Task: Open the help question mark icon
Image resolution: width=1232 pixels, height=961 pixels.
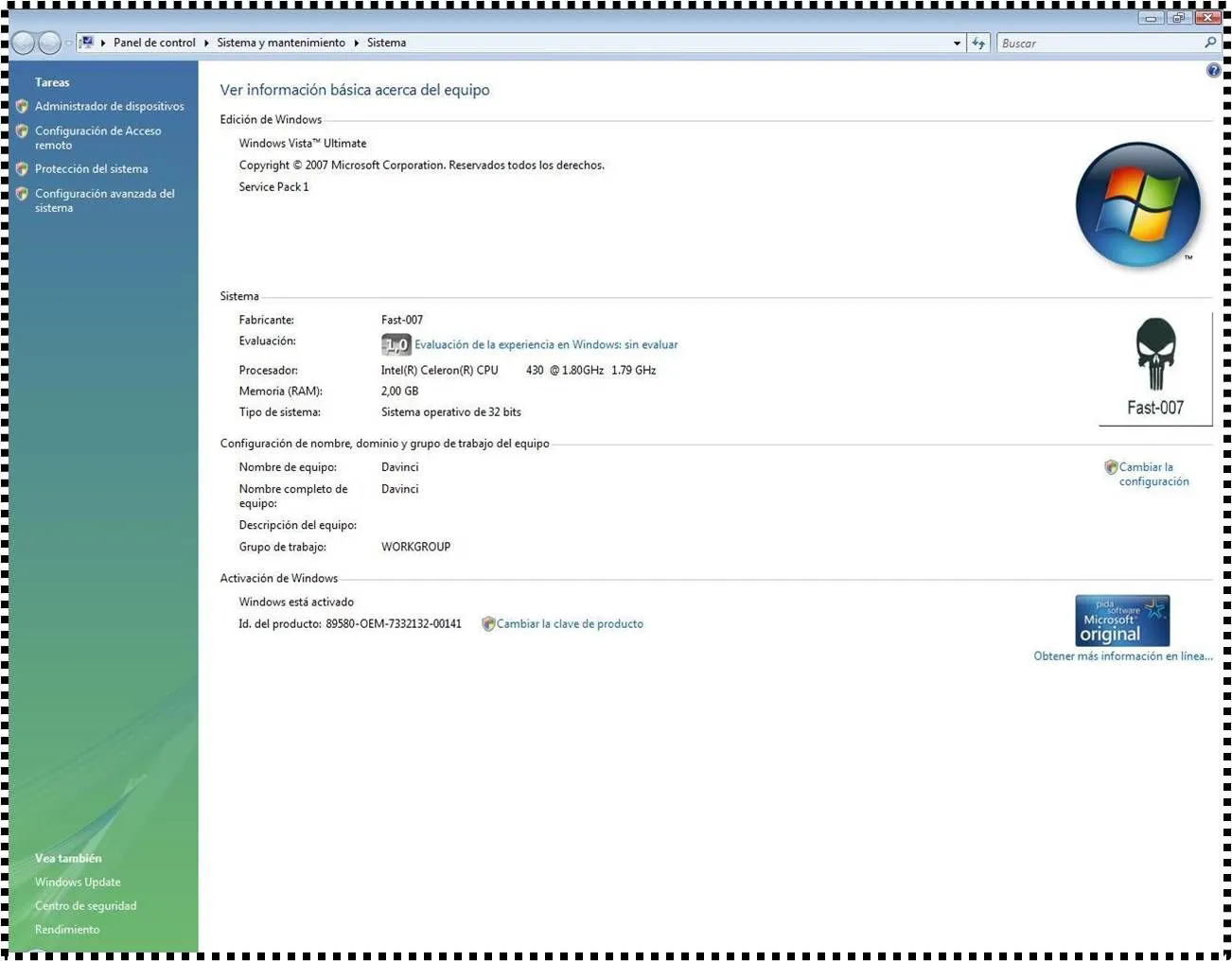Action: 1213,70
